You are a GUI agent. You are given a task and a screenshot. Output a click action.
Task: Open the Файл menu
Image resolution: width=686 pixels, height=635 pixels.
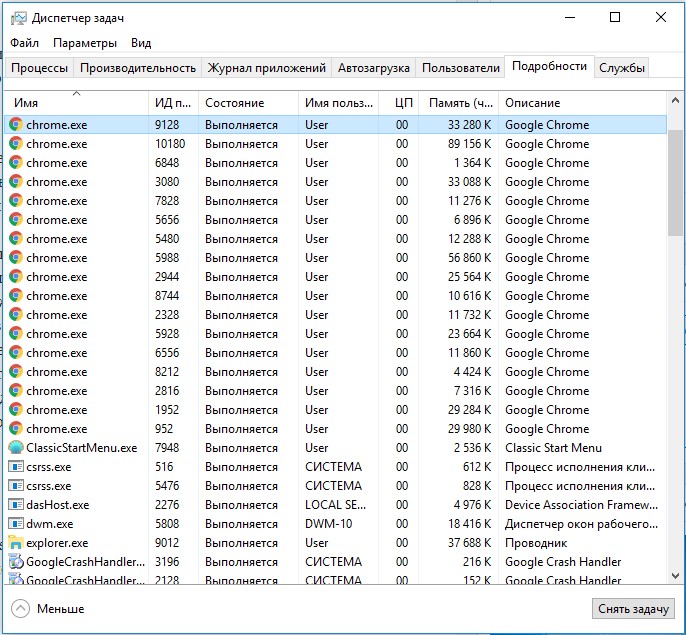tap(24, 43)
